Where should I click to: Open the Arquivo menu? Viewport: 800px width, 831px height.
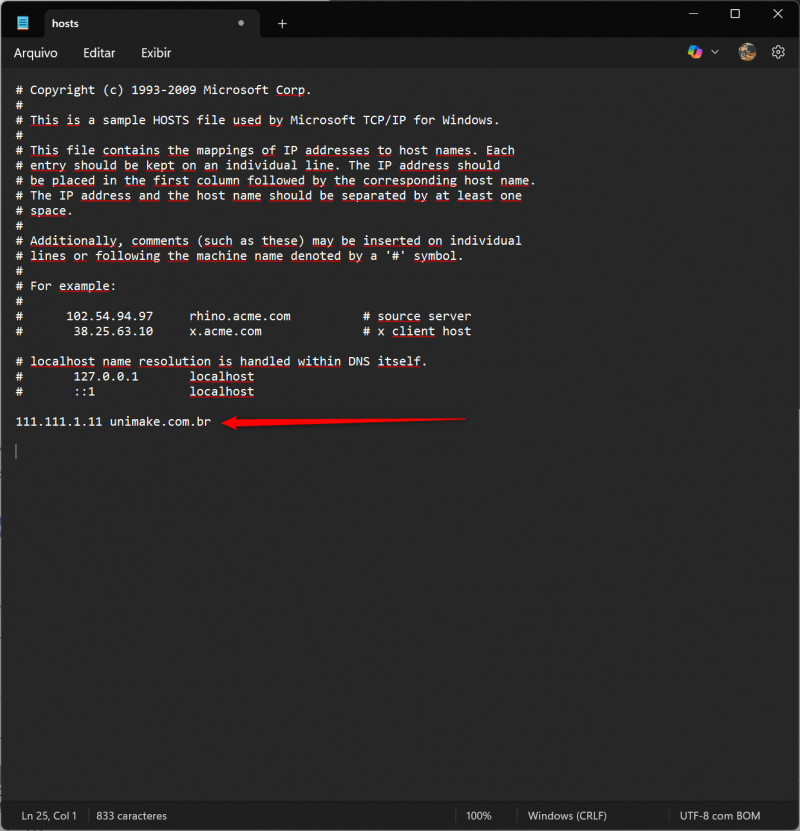click(36, 52)
